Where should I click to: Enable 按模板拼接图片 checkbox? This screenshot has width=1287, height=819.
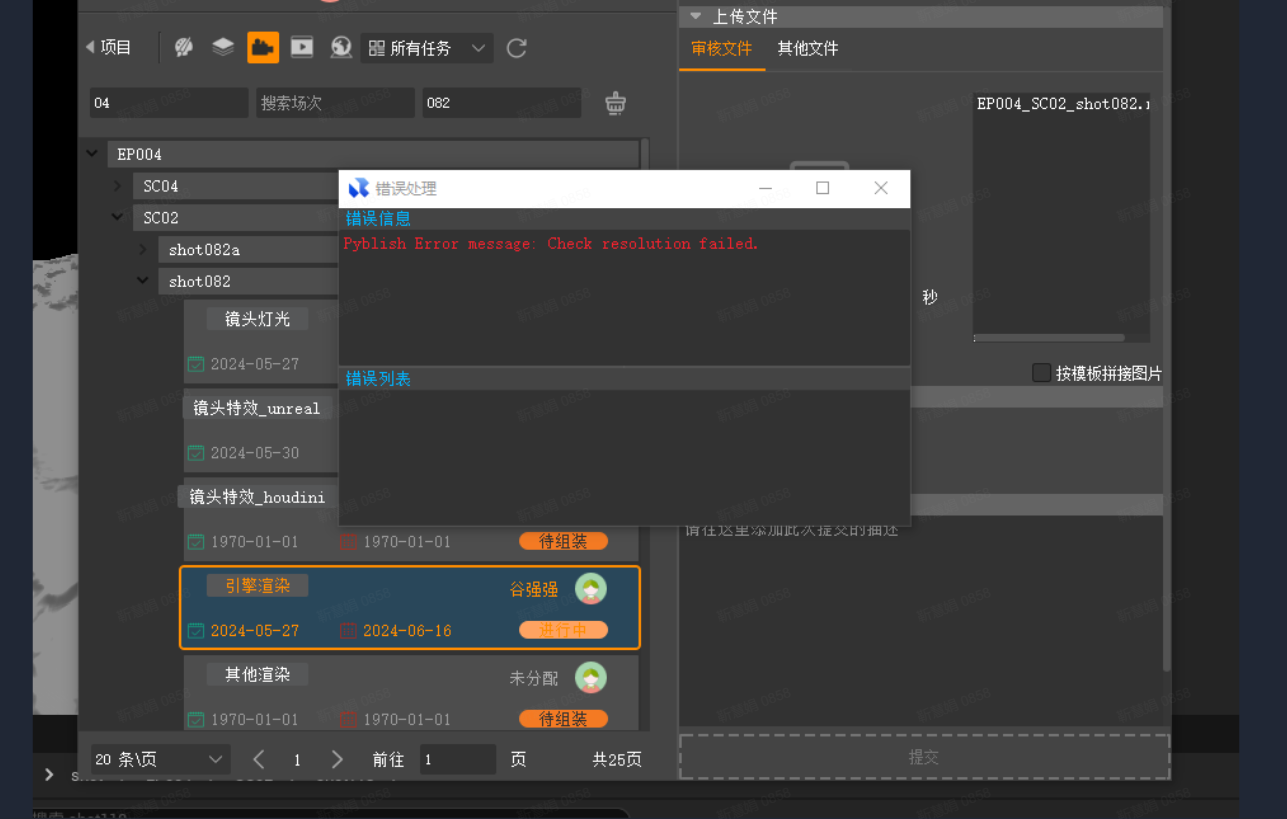(1041, 373)
